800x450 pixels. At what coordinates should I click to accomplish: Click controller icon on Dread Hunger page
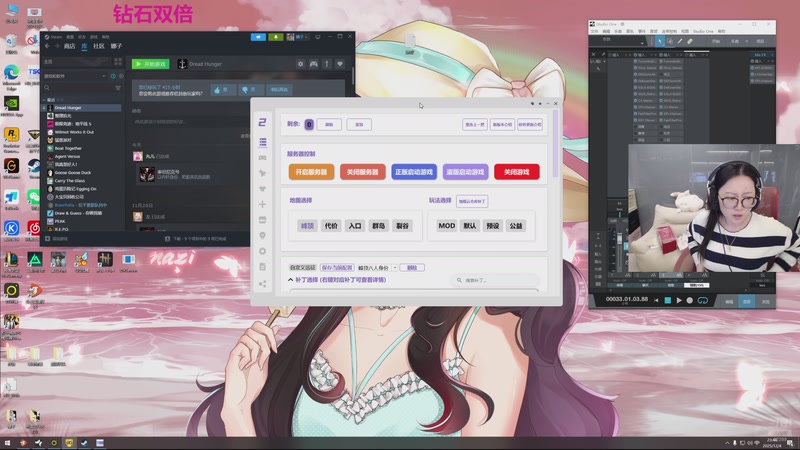point(314,64)
